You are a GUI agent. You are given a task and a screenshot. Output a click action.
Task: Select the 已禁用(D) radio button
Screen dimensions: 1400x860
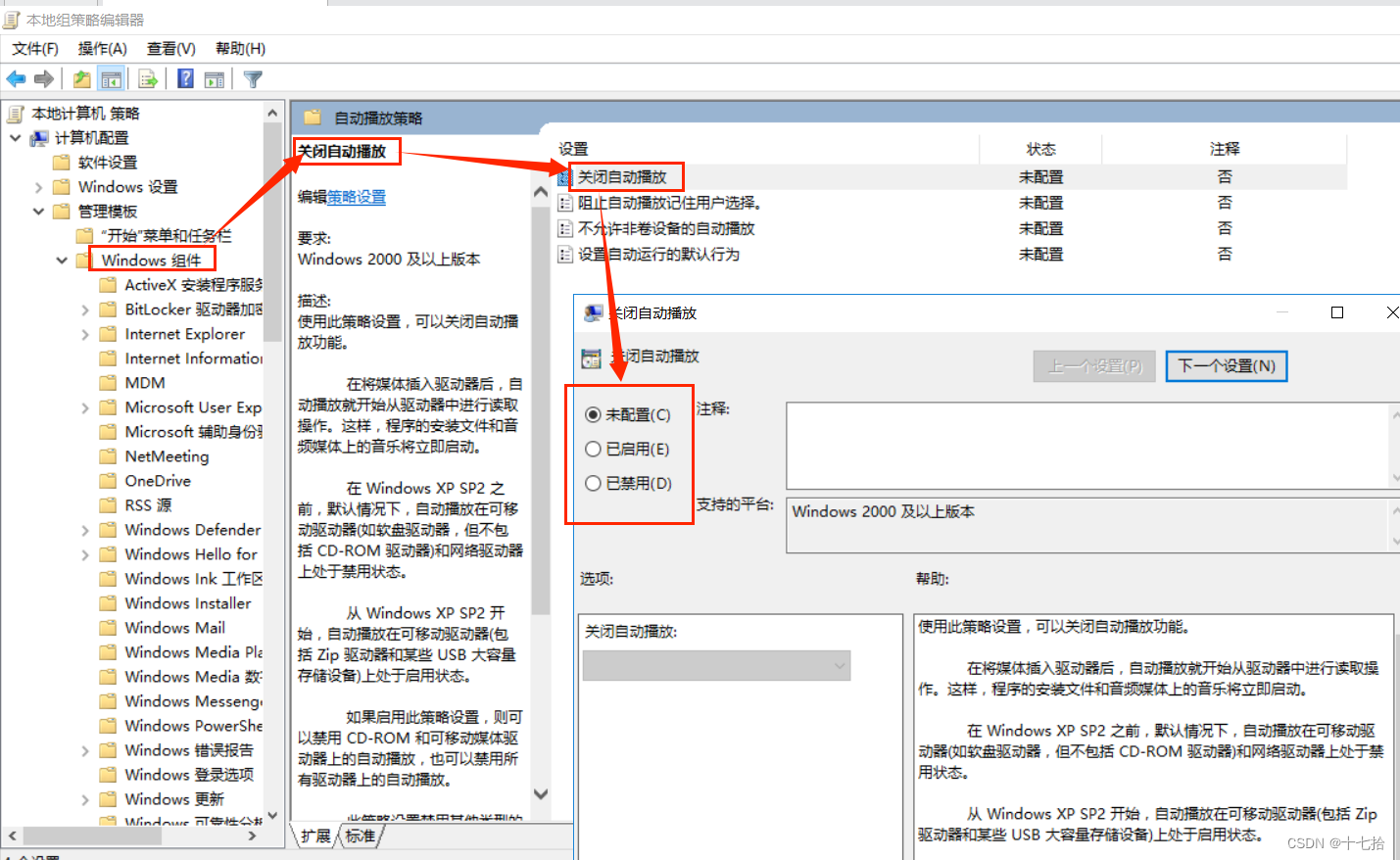pos(593,483)
